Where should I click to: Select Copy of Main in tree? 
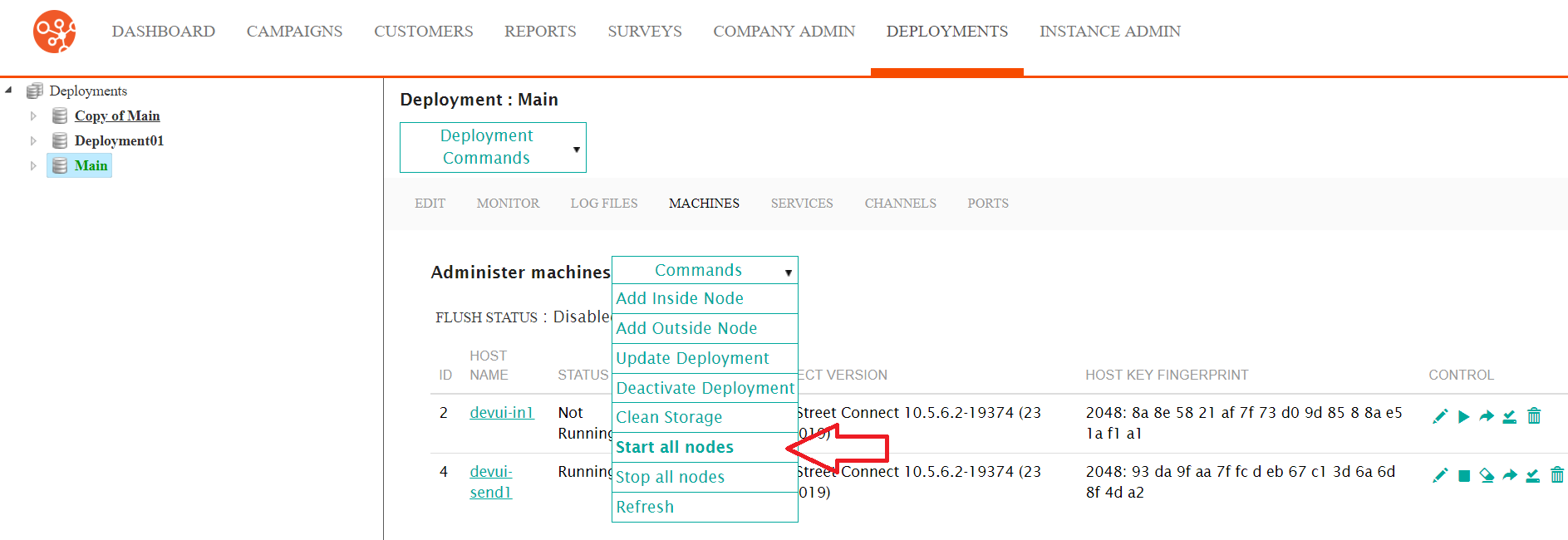[x=117, y=115]
